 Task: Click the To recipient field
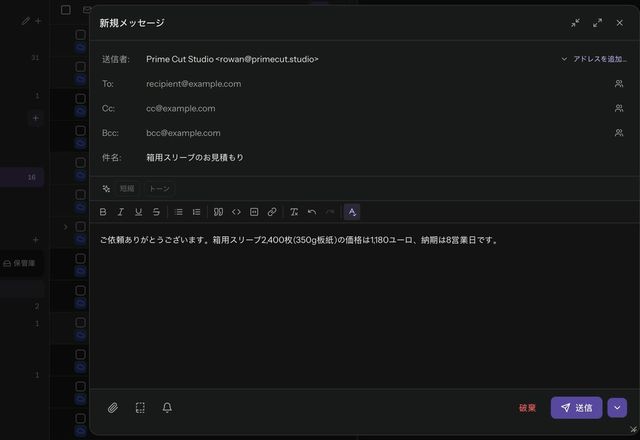pos(376,84)
